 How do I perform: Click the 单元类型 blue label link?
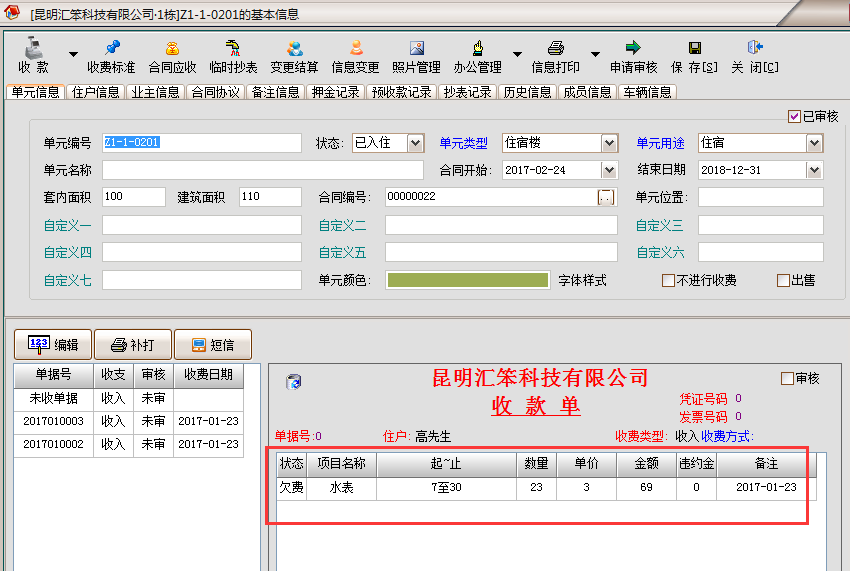click(463, 143)
